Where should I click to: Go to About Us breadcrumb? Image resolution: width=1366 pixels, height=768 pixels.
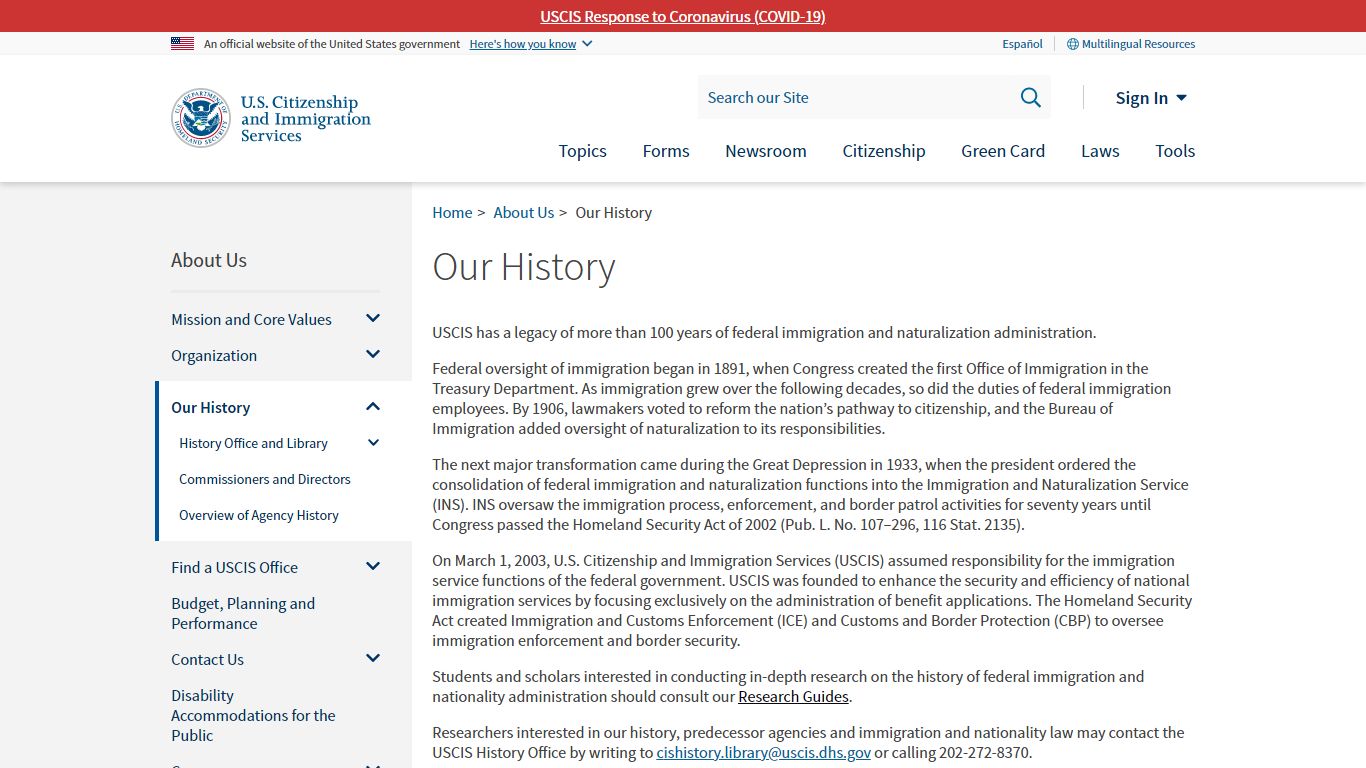point(523,212)
